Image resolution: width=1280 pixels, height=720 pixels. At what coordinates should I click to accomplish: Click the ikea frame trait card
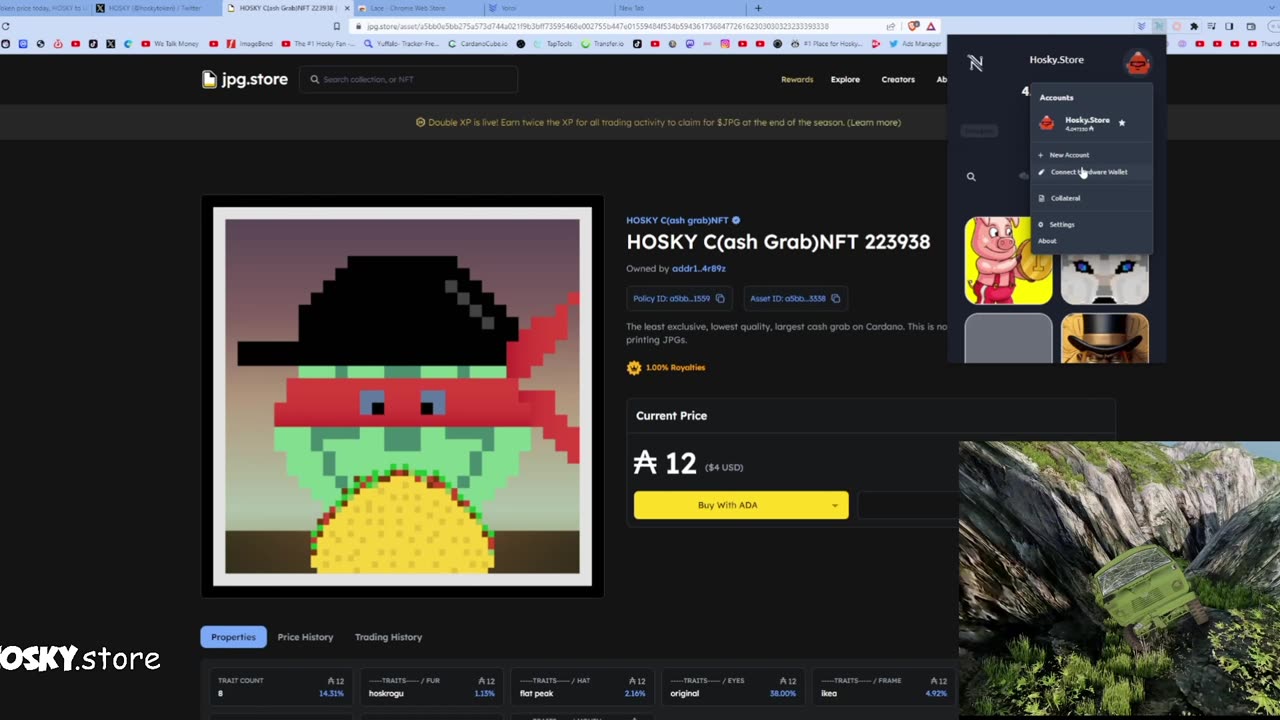click(x=883, y=687)
